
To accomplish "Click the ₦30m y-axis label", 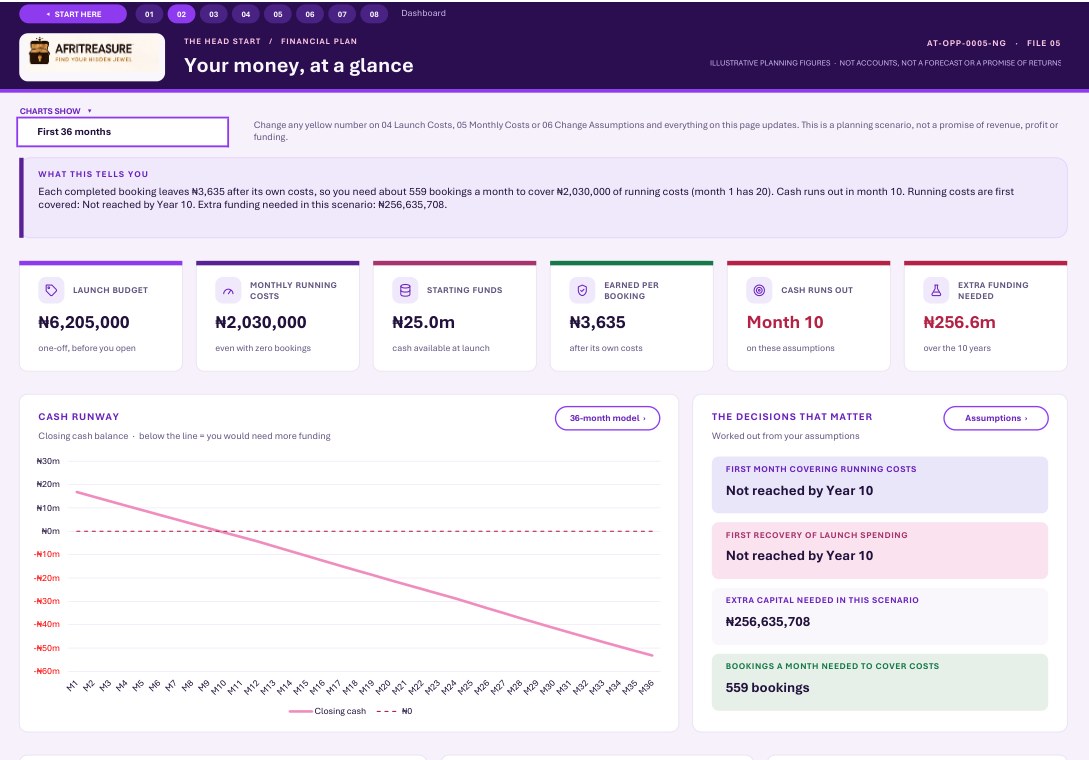I will click(x=48, y=461).
